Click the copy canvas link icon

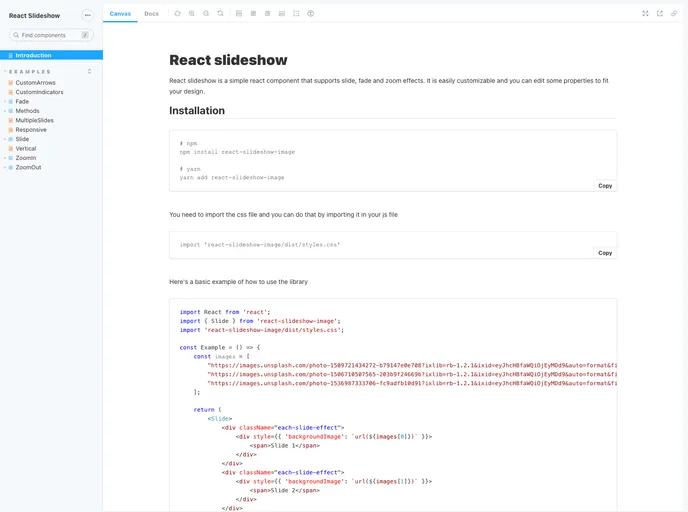[x=674, y=14]
